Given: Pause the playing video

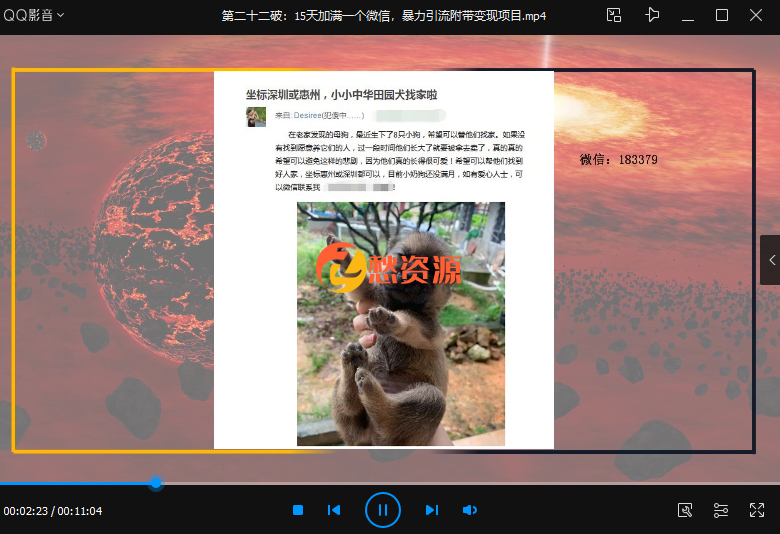Looking at the screenshot, I should pyautogui.click(x=383, y=510).
